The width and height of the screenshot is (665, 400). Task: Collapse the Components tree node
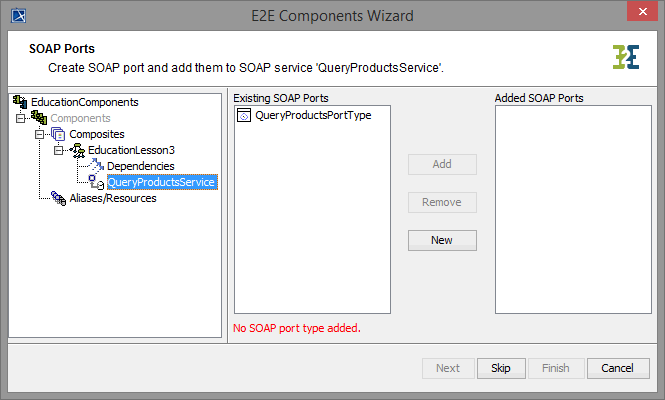(20, 118)
